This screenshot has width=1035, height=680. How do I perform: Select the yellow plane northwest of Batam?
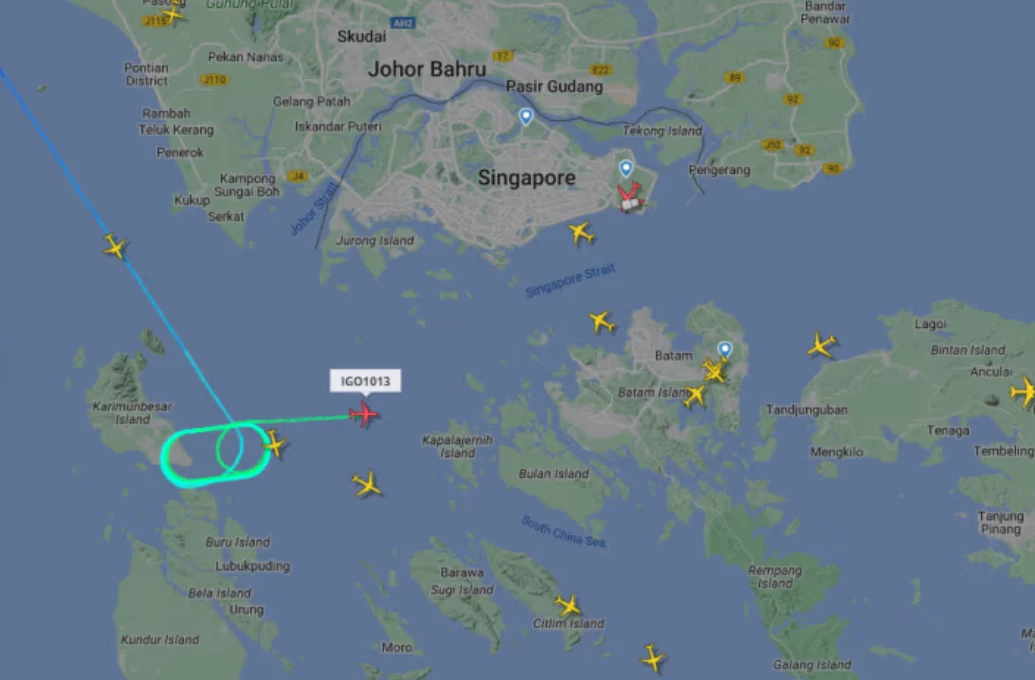(x=601, y=322)
